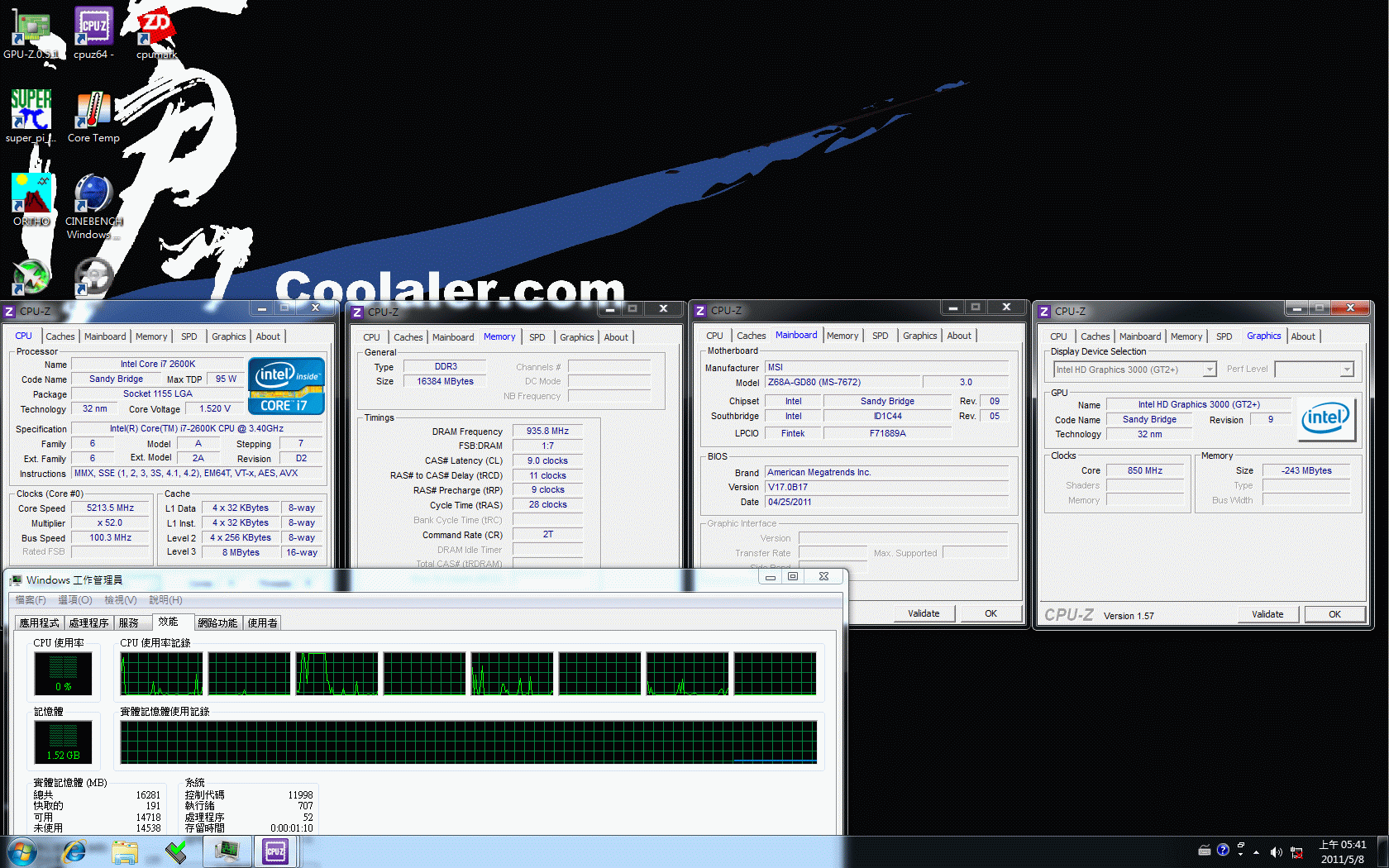Select CPU tab in Memory CPU-Z window
The image size is (1389, 868).
(x=371, y=337)
